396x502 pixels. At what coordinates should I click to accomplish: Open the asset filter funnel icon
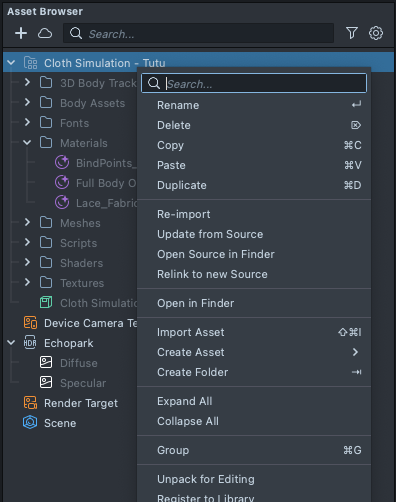coord(352,33)
